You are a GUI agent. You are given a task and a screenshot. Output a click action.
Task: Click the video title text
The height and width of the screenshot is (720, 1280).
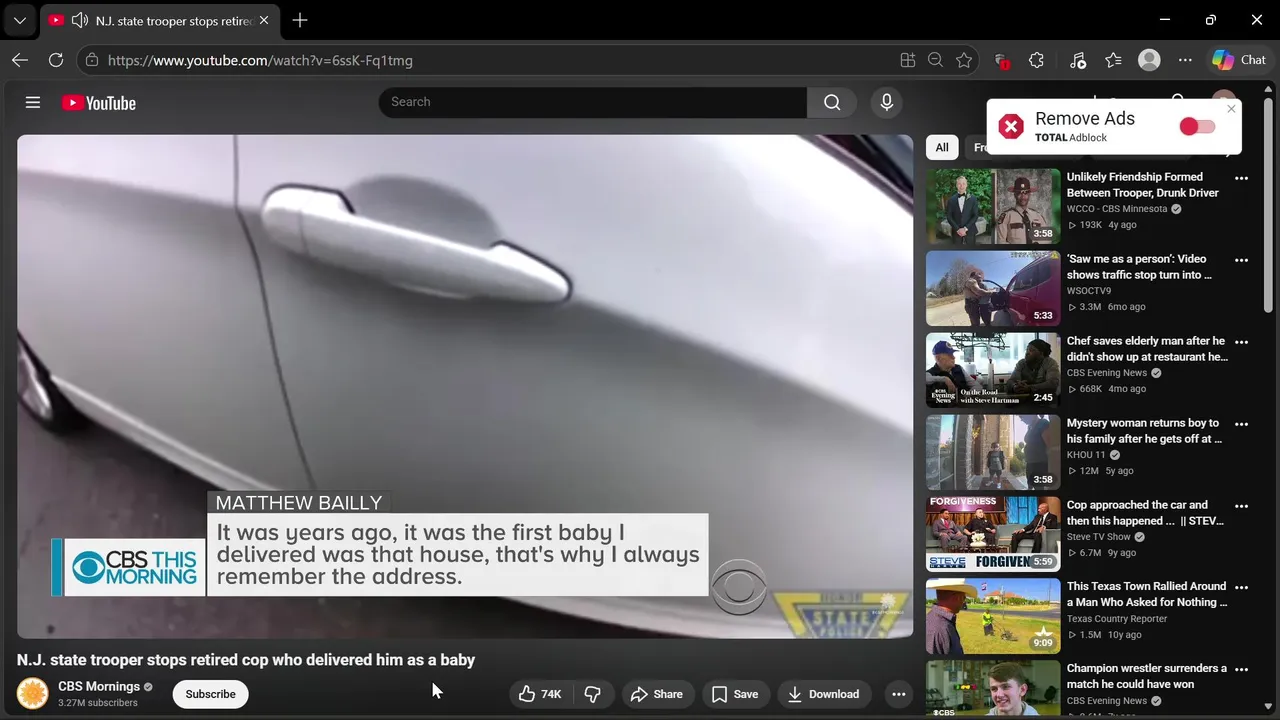pos(246,660)
